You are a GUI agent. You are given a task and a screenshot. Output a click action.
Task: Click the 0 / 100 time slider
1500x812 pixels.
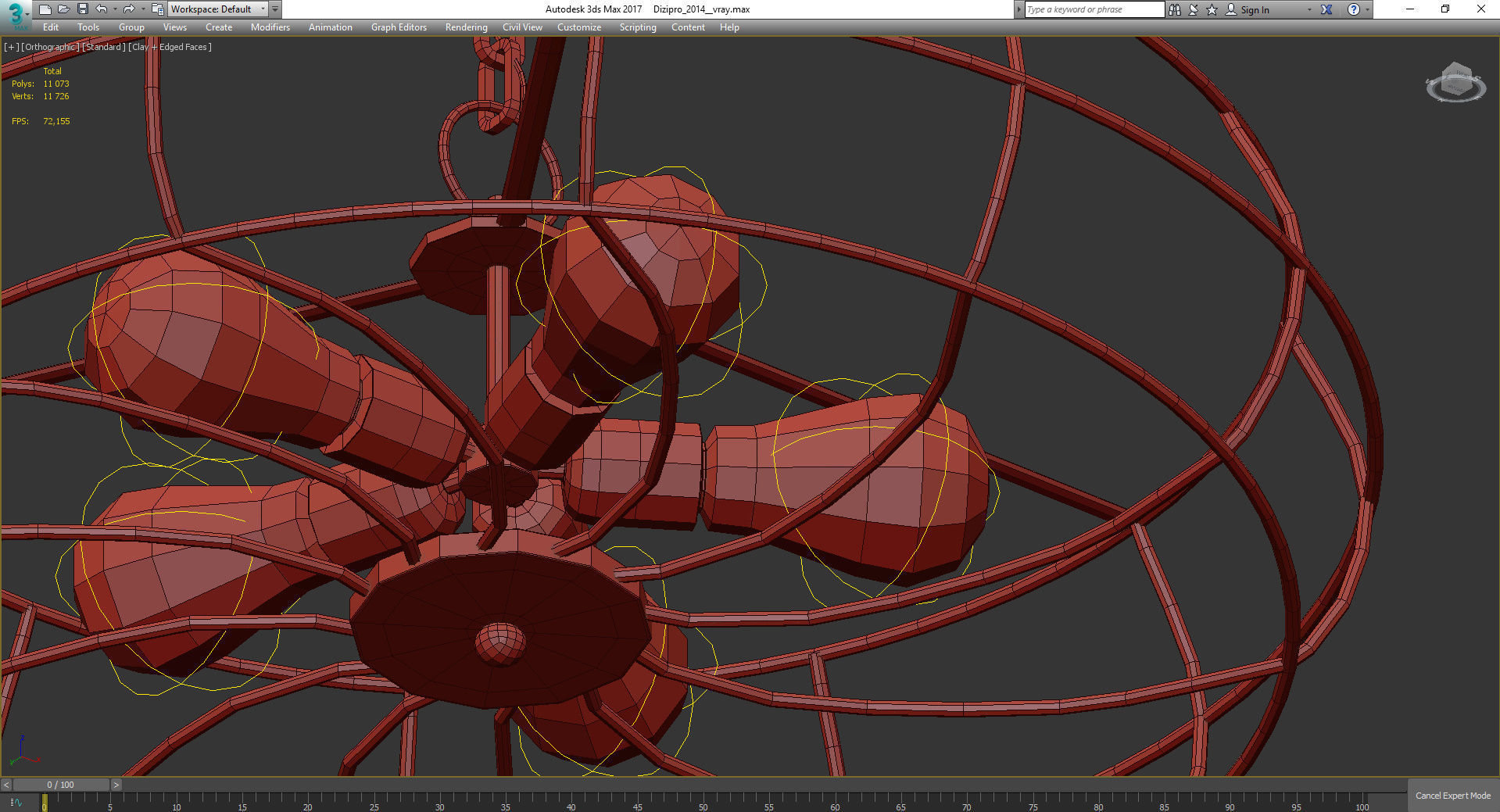pyautogui.click(x=61, y=785)
